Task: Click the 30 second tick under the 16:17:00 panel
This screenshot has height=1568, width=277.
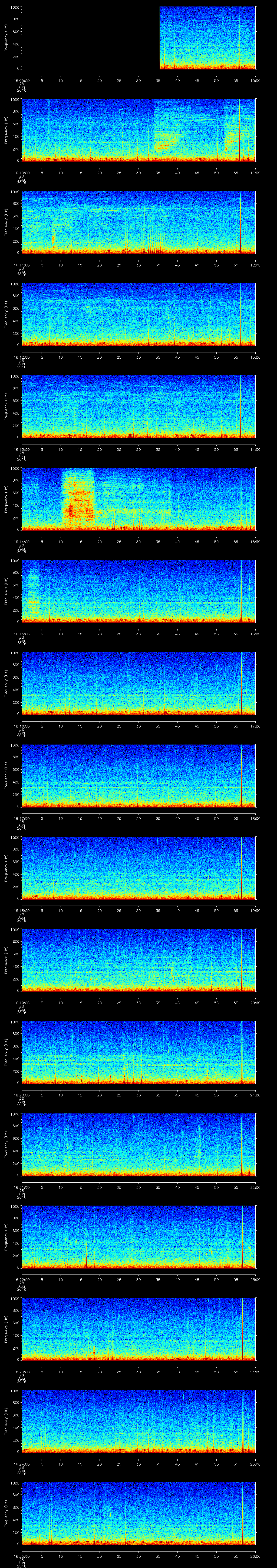Action: [x=138, y=818]
